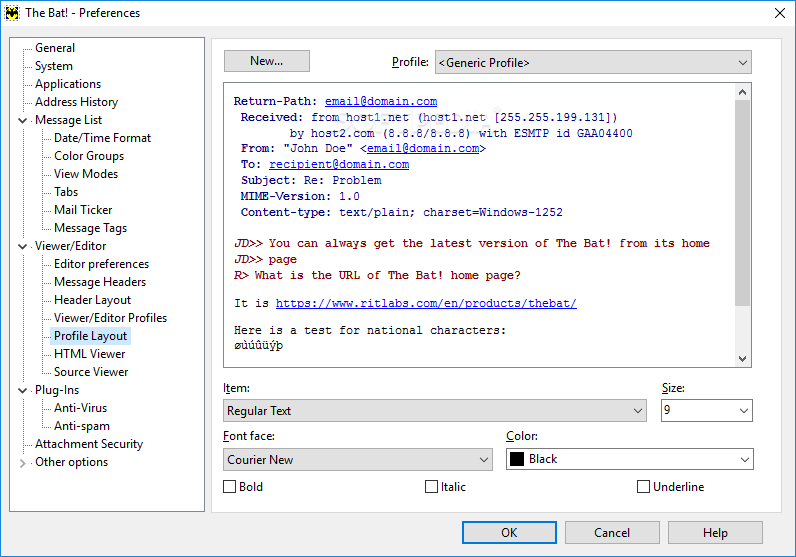Close the Preferences dialog
This screenshot has height=557, width=796.
(780, 13)
